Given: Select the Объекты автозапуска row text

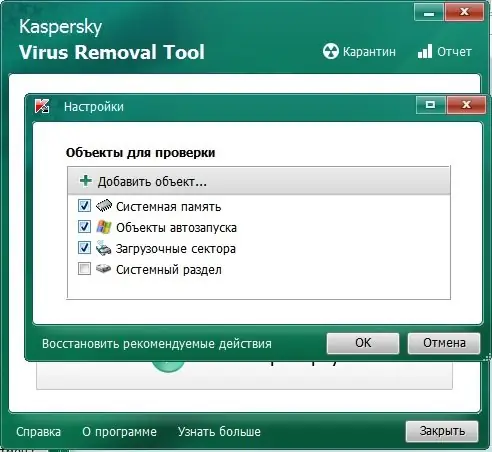Looking at the screenshot, I should click(176, 228).
